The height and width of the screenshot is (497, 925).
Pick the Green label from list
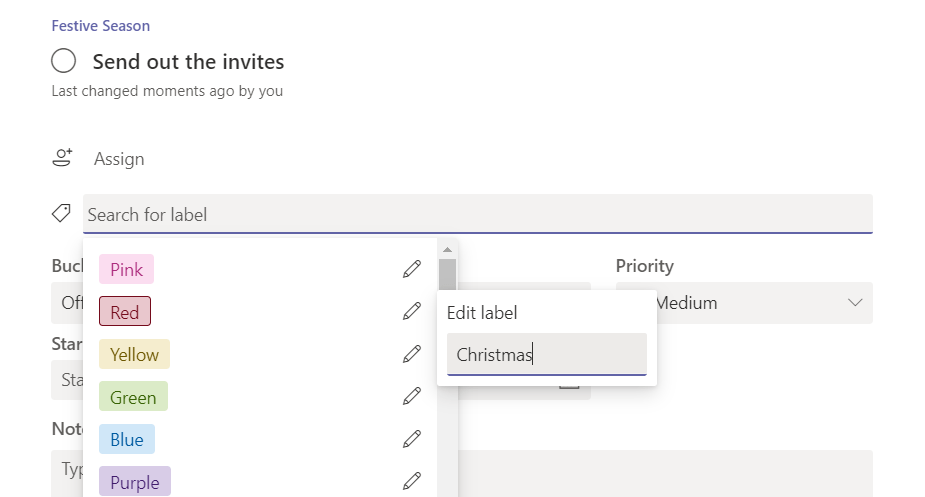pyautogui.click(x=133, y=397)
